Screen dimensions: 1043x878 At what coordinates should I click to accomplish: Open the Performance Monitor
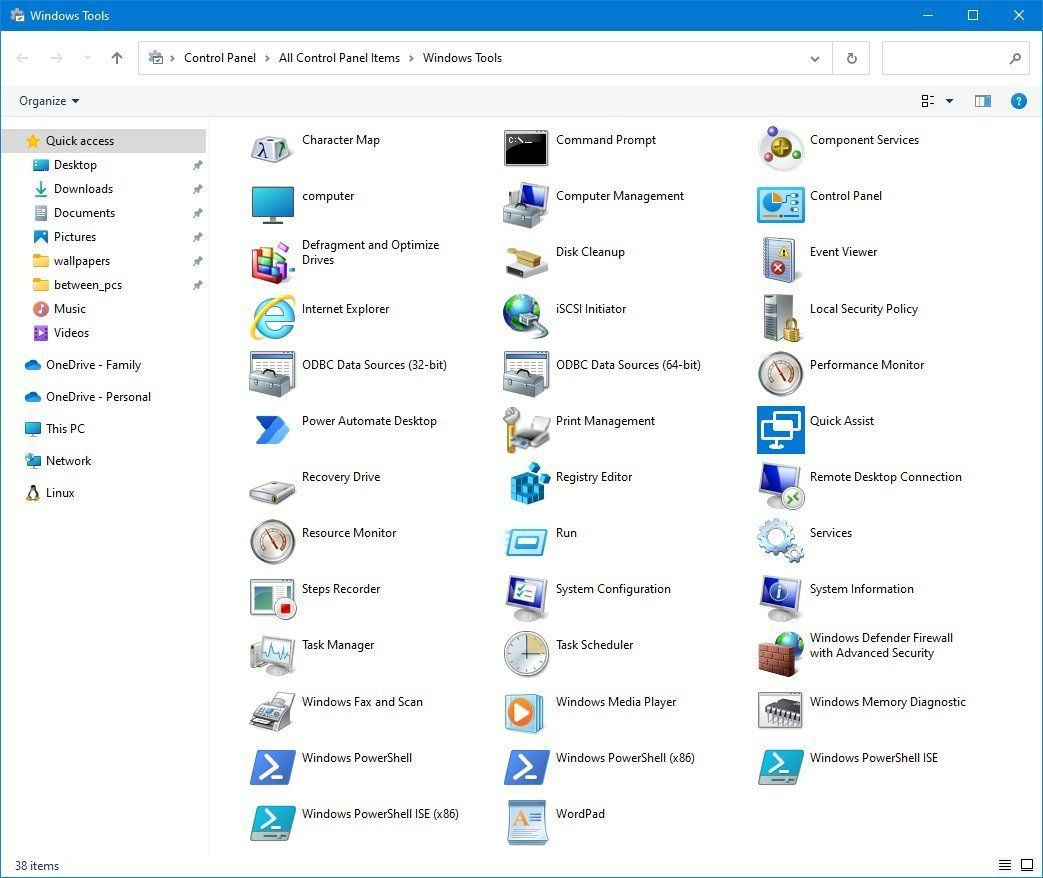[x=866, y=365]
